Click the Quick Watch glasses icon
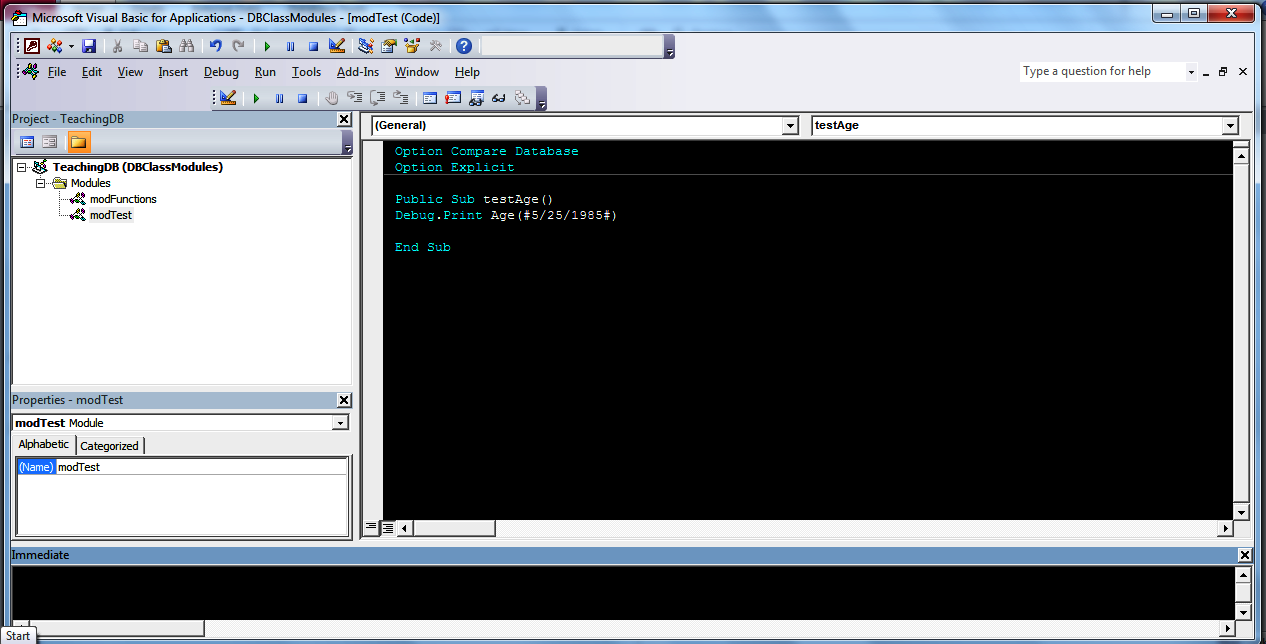The width and height of the screenshot is (1266, 644). coord(498,98)
